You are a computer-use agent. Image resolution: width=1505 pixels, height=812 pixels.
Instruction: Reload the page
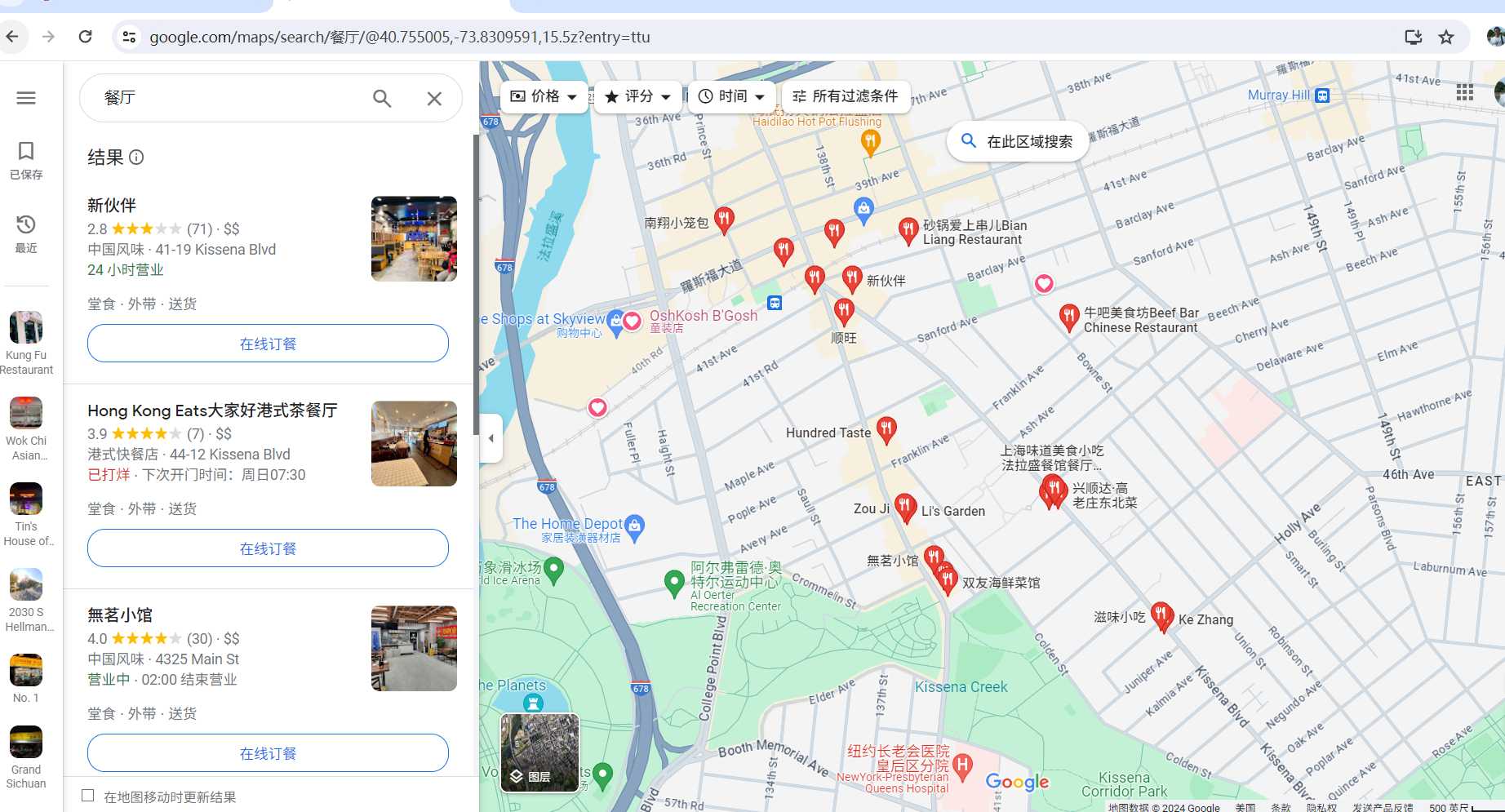[85, 37]
